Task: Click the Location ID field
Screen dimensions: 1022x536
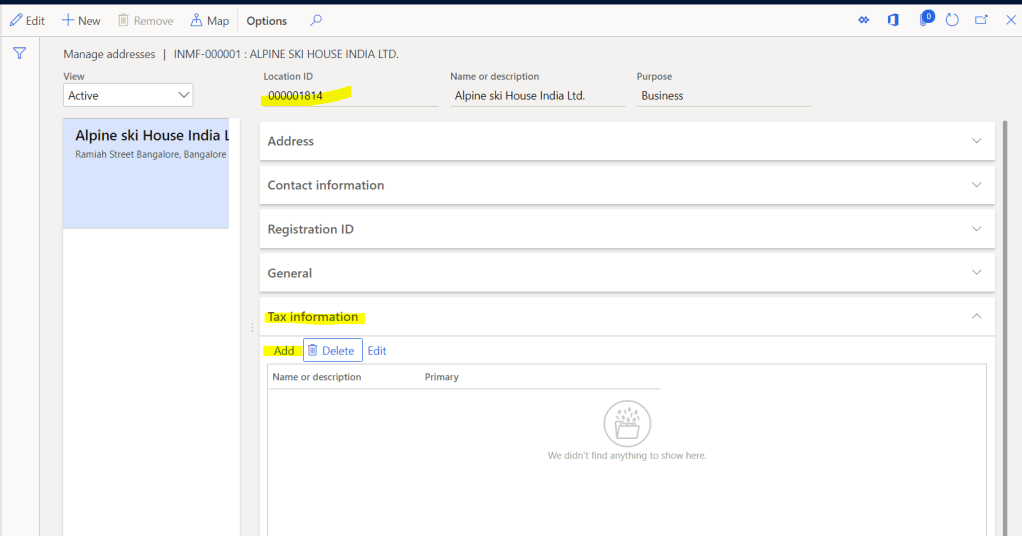Action: 350,96
